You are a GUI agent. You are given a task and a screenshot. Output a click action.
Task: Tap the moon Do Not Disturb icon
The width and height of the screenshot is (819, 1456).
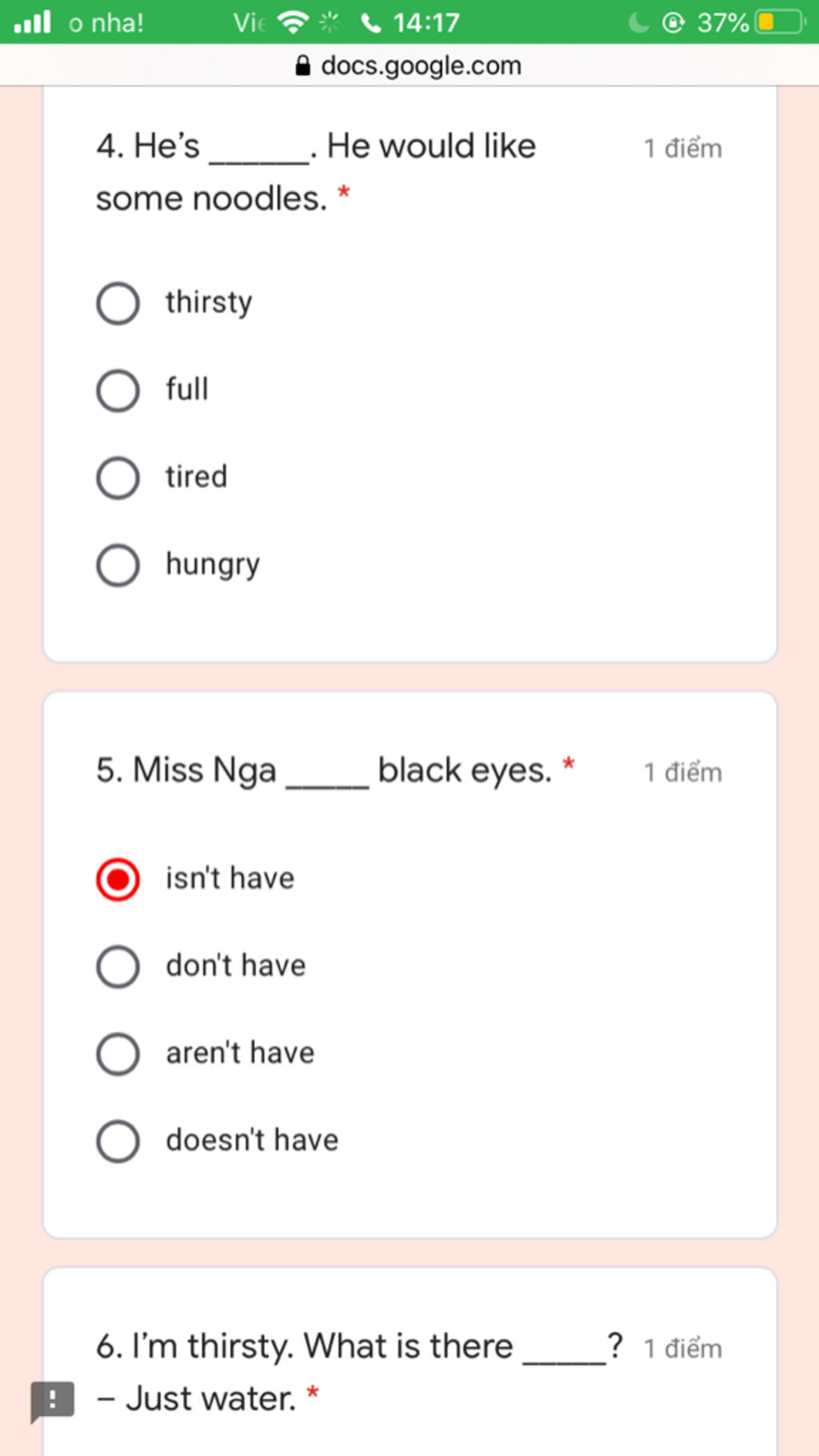click(x=639, y=22)
